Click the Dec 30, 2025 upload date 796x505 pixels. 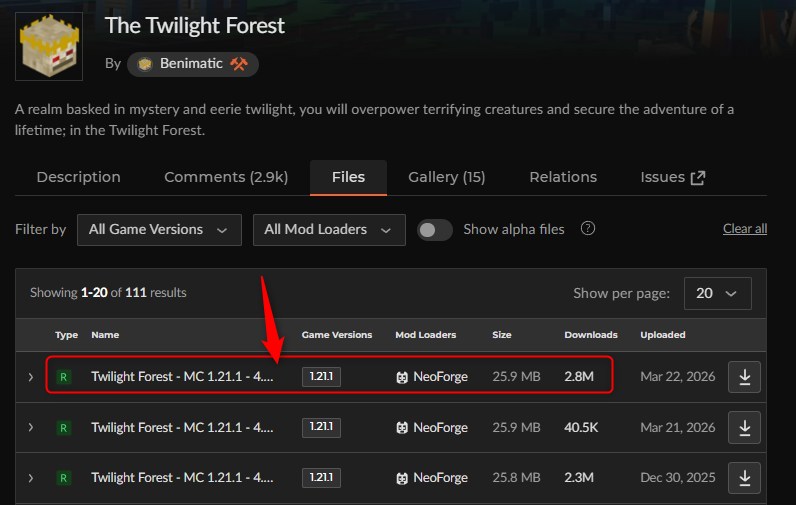(x=678, y=478)
